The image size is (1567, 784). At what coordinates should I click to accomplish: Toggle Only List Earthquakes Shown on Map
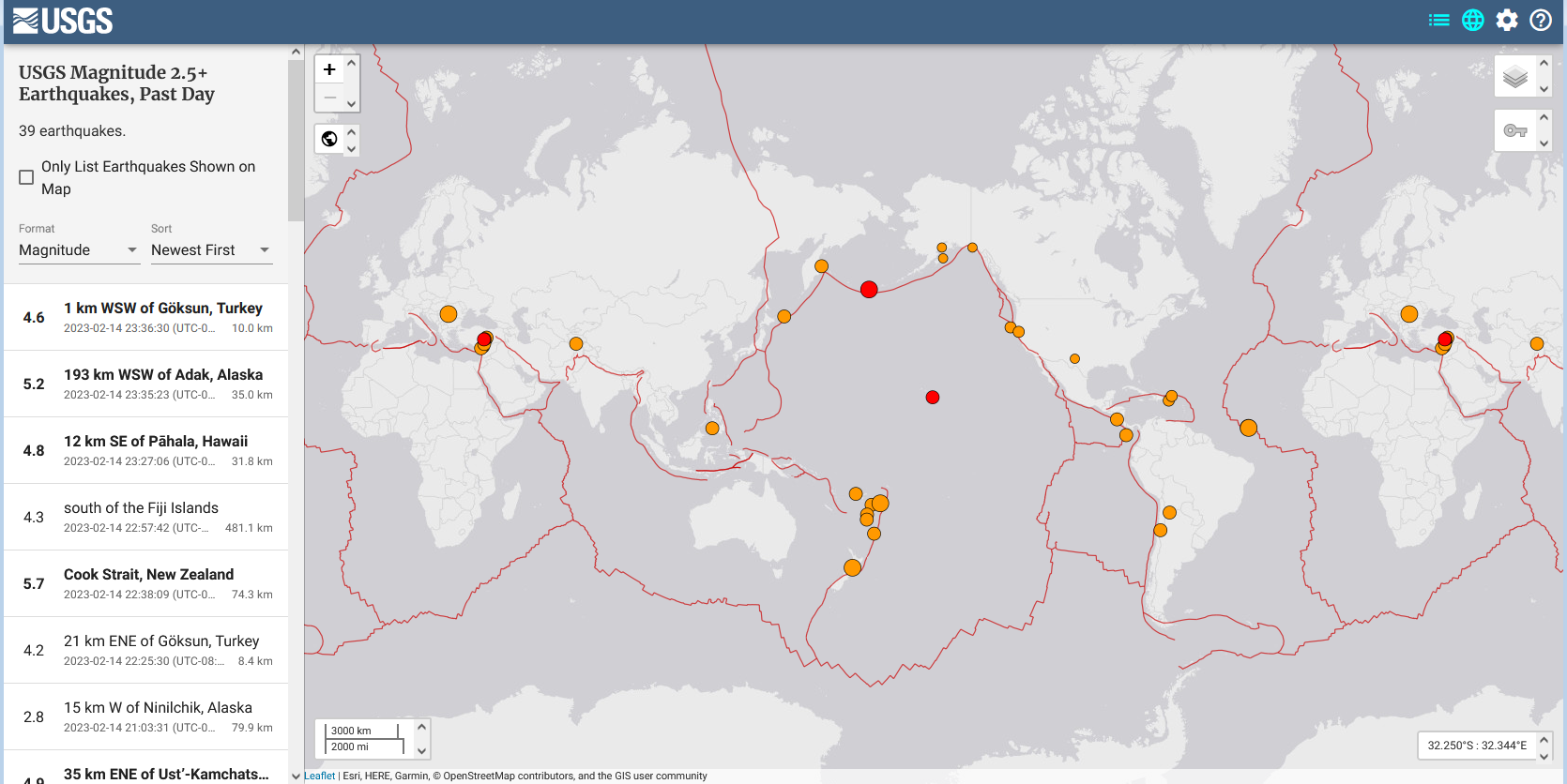26,177
